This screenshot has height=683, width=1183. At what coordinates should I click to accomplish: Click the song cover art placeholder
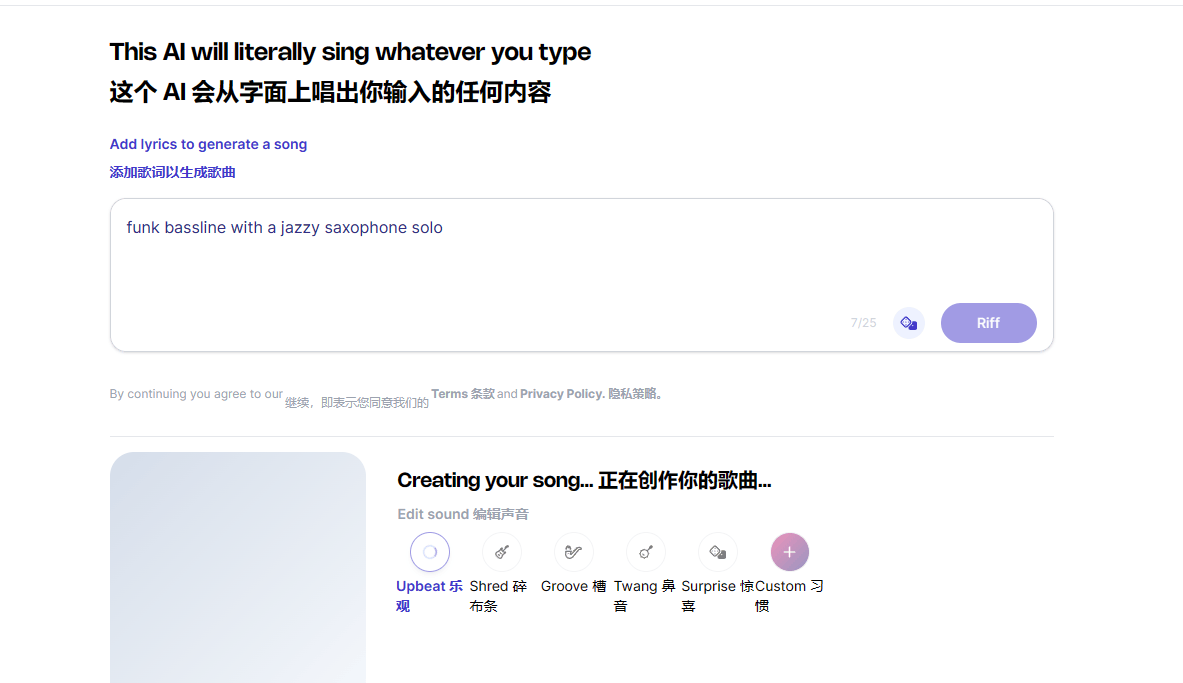click(x=238, y=568)
